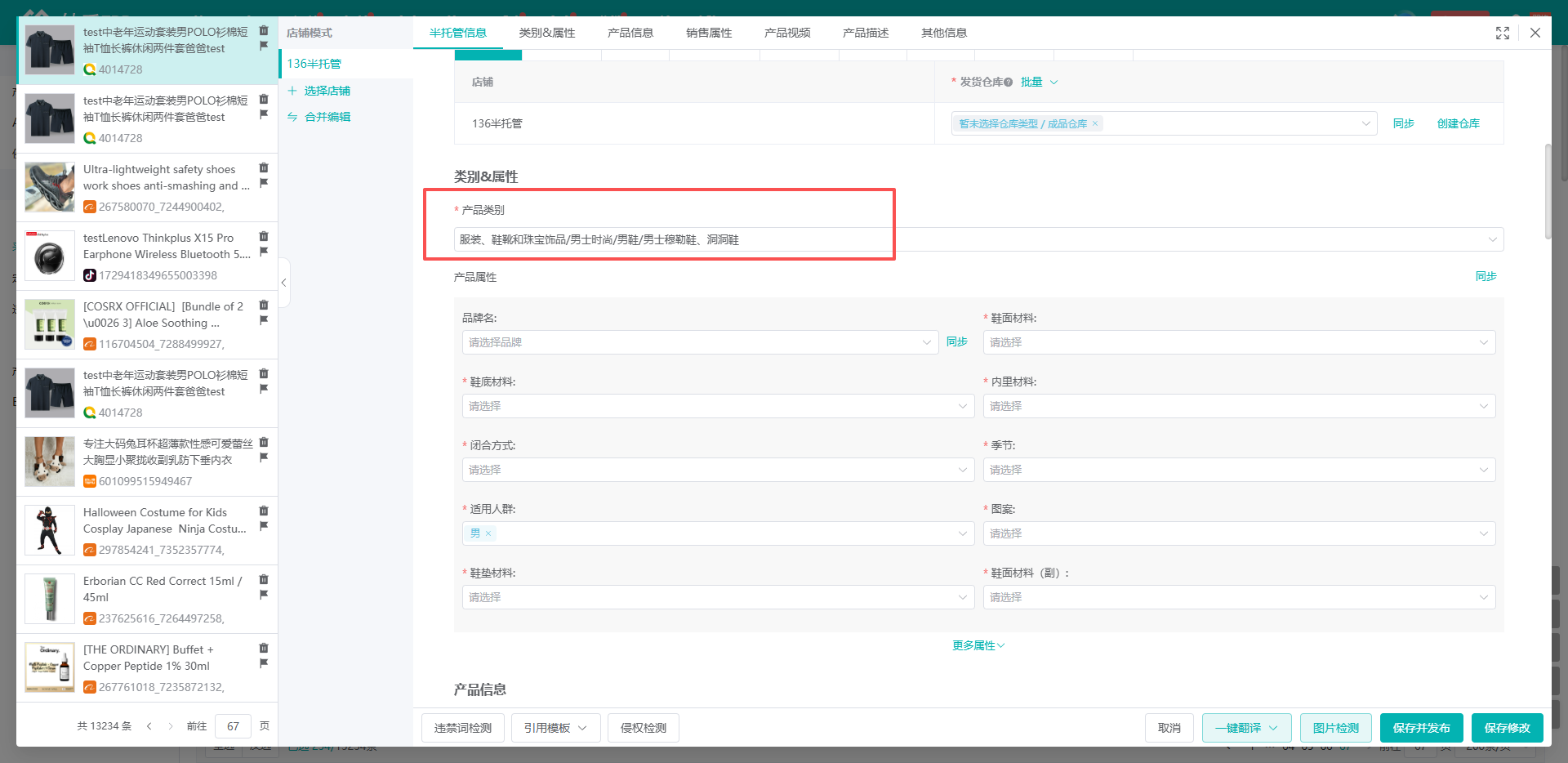Open the 鞋面材料 dropdown

point(1239,342)
